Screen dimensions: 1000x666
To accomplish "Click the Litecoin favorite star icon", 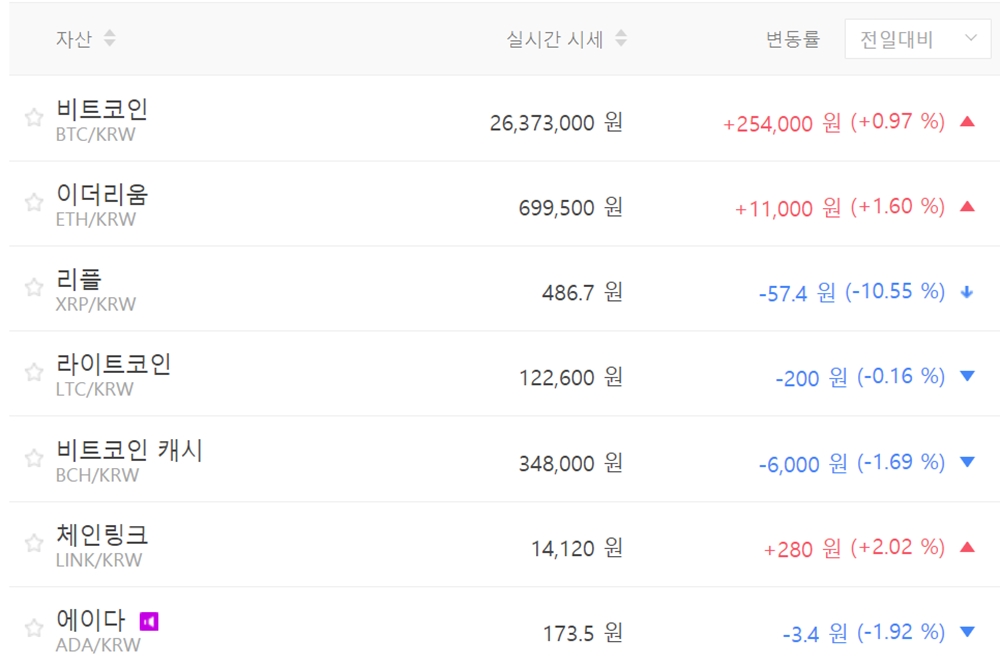I will point(34,373).
